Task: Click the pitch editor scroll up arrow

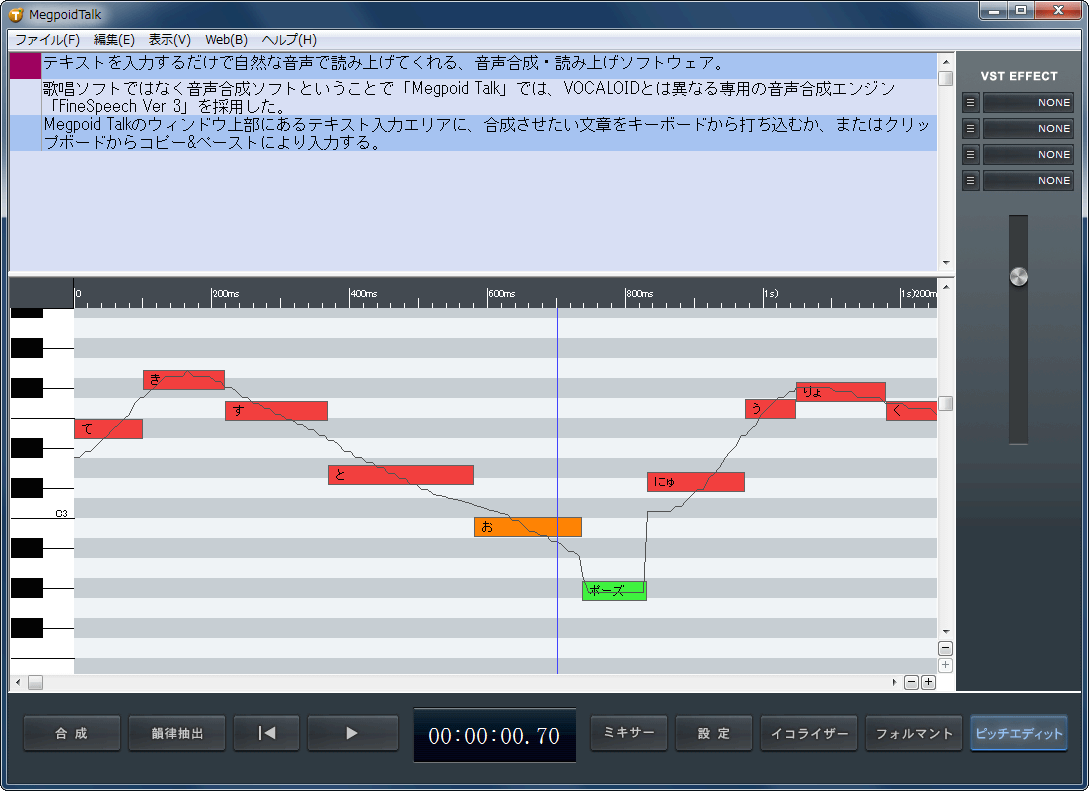Action: [945, 287]
